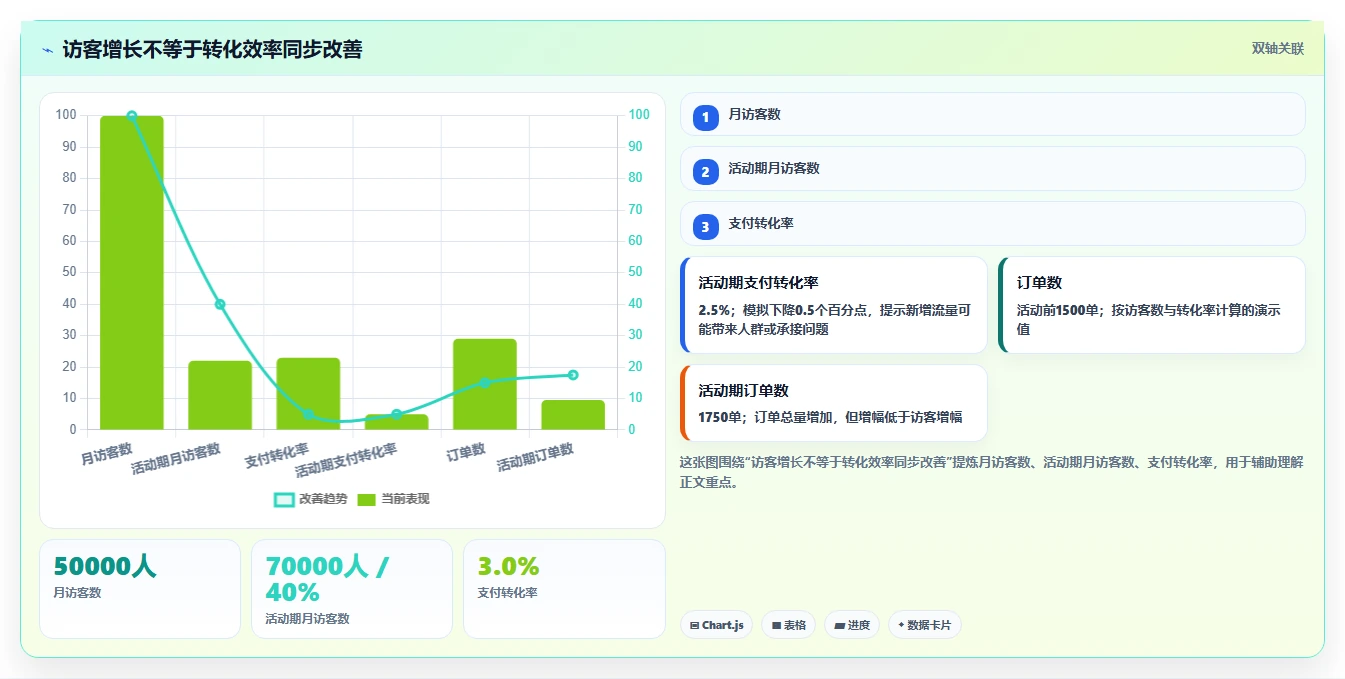Viewport: 1345px width, 679px height.
Task: Click the lightning icon beside the title
Action: coord(47,50)
